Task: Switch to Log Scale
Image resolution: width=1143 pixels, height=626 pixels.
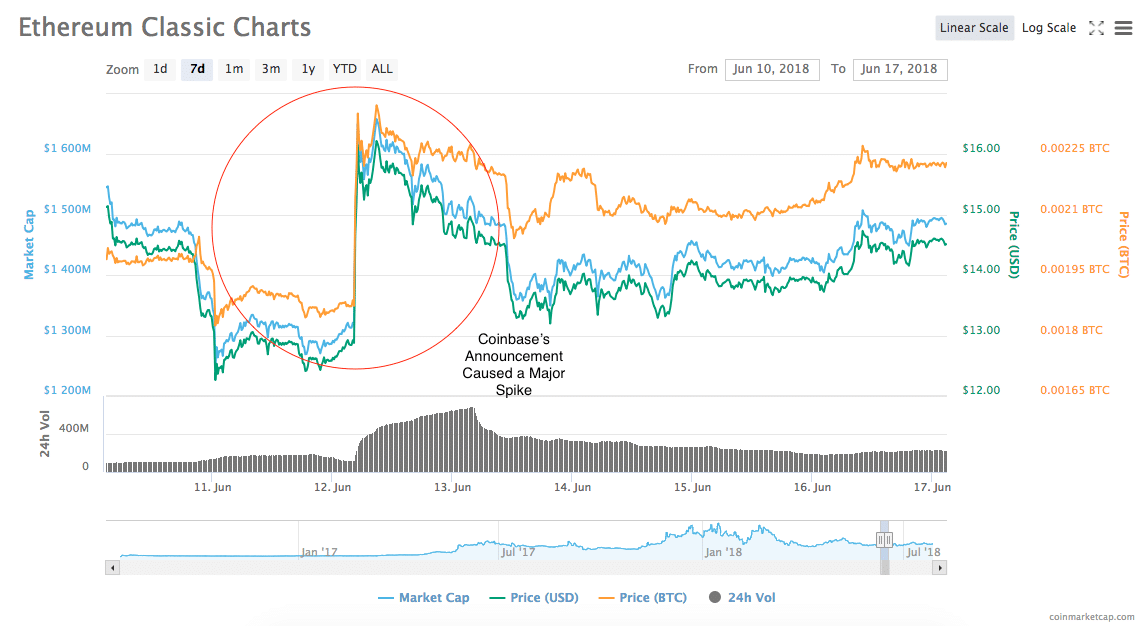Action: (1048, 28)
